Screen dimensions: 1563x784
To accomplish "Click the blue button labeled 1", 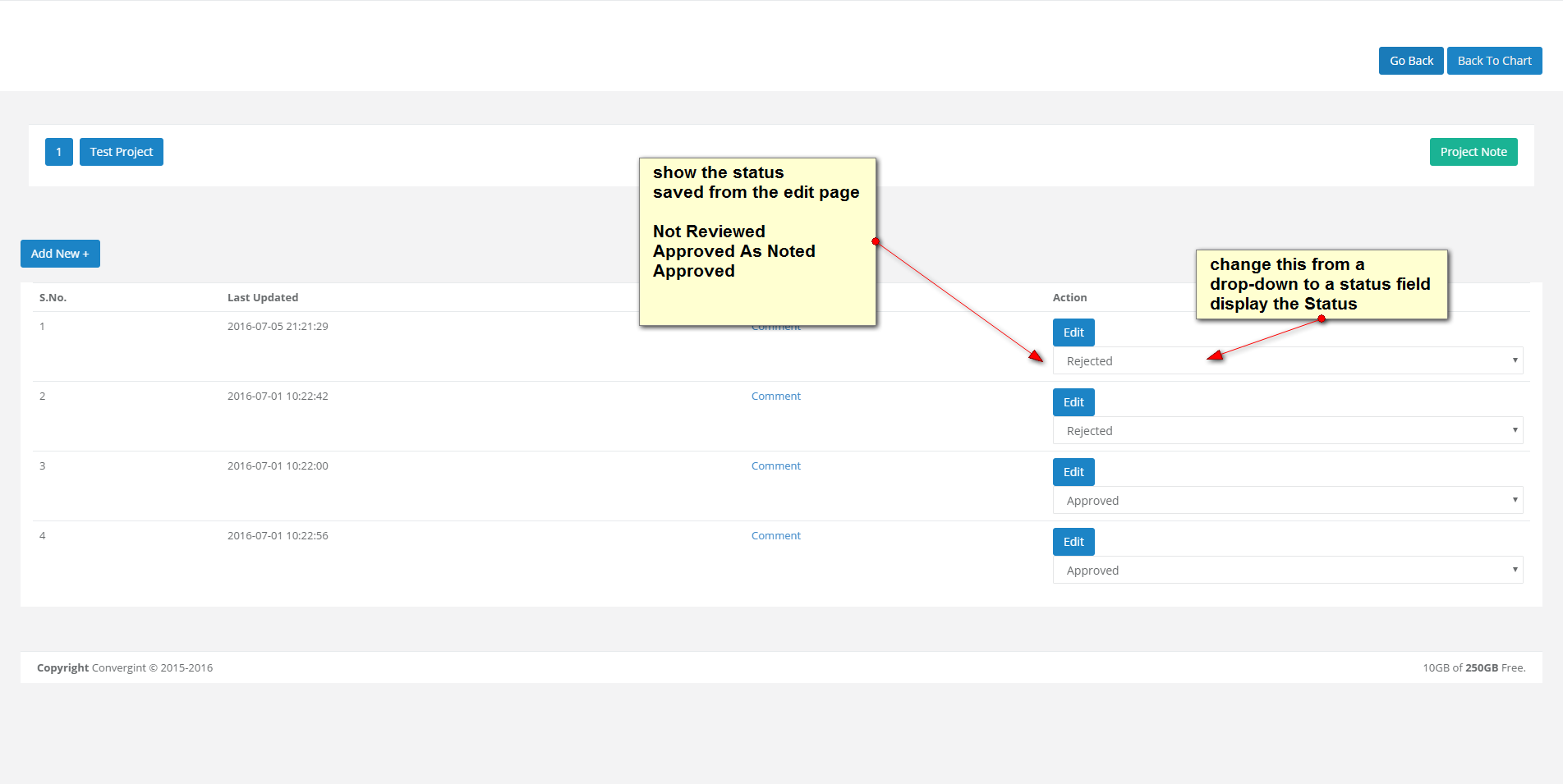I will pyautogui.click(x=59, y=152).
